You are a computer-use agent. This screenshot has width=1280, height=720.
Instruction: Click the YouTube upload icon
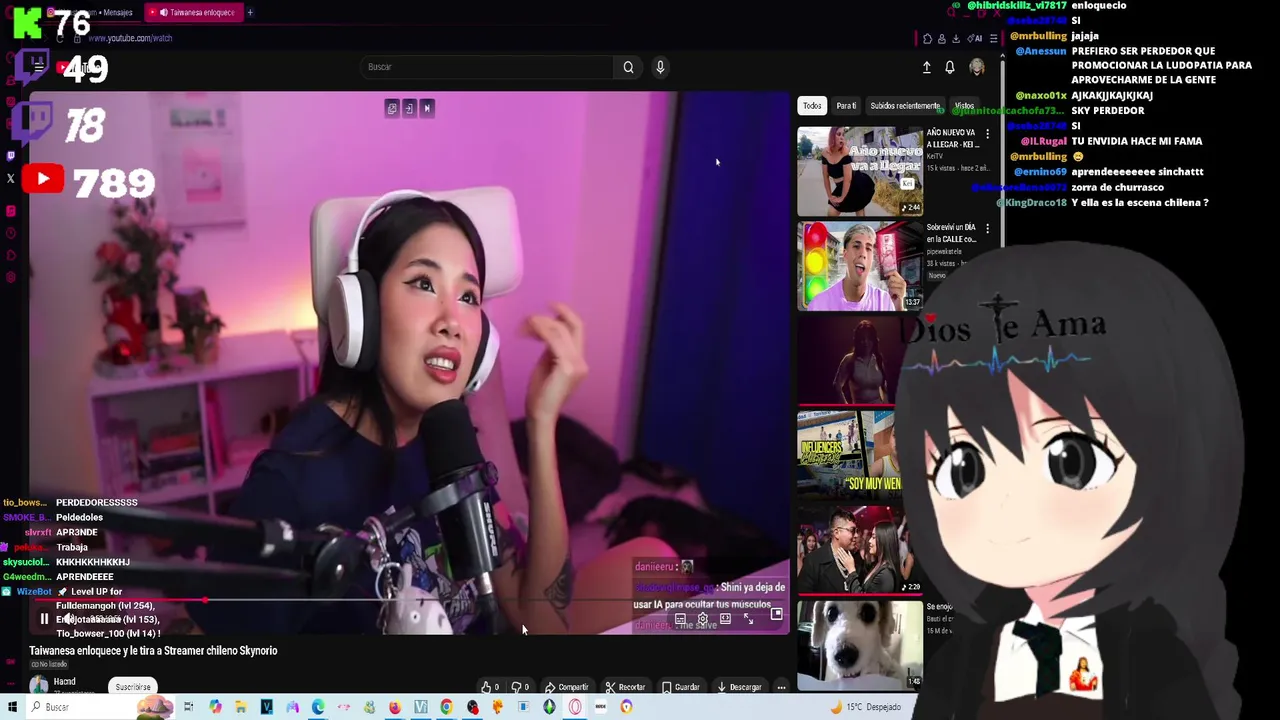[x=926, y=67]
